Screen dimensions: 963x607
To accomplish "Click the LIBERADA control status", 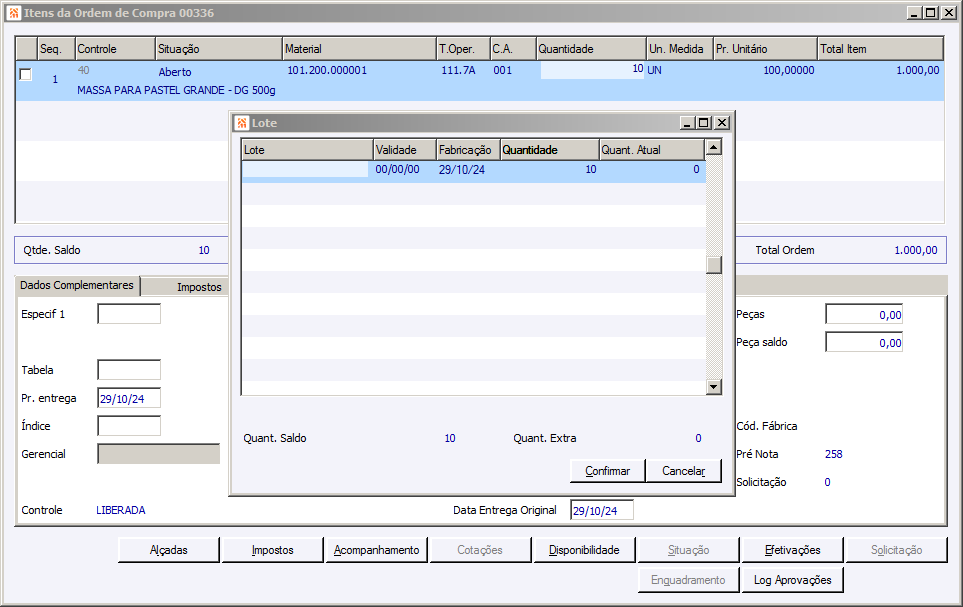I will tap(121, 510).
